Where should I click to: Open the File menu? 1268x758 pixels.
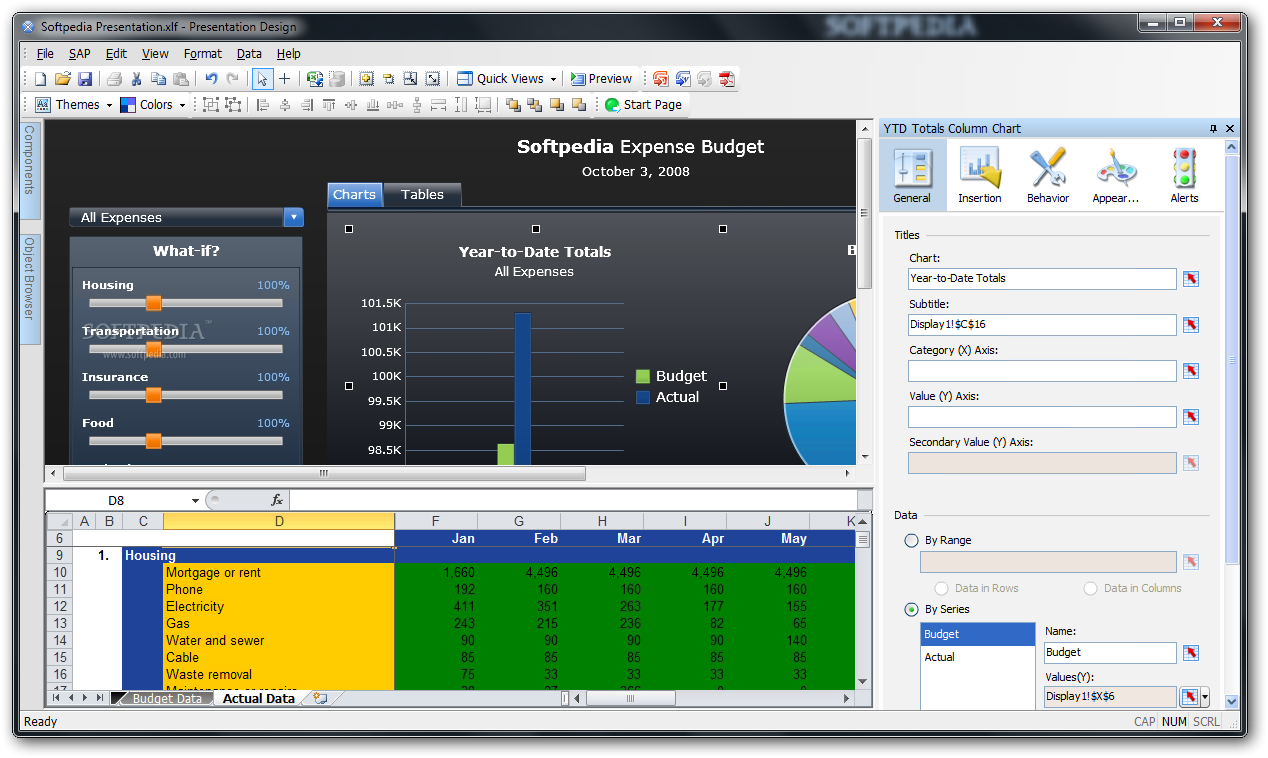coord(45,54)
